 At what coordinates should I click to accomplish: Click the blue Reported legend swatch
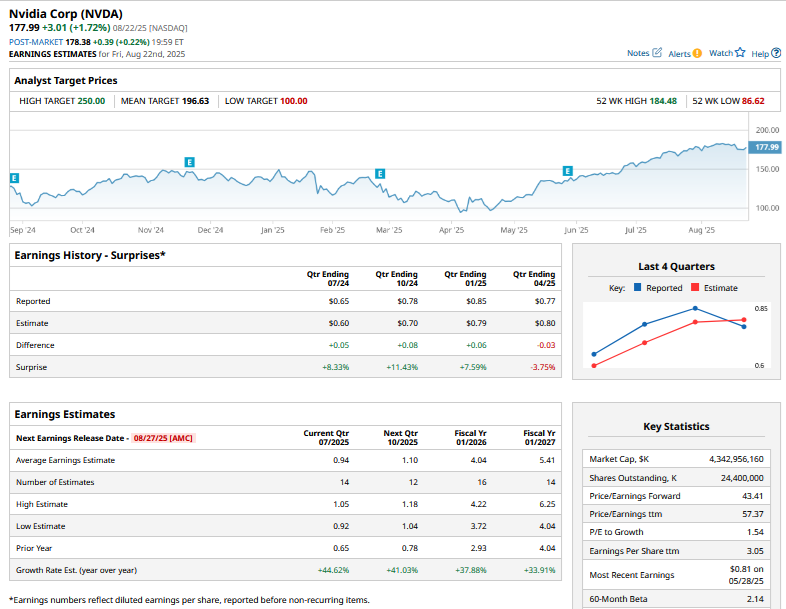[638, 287]
